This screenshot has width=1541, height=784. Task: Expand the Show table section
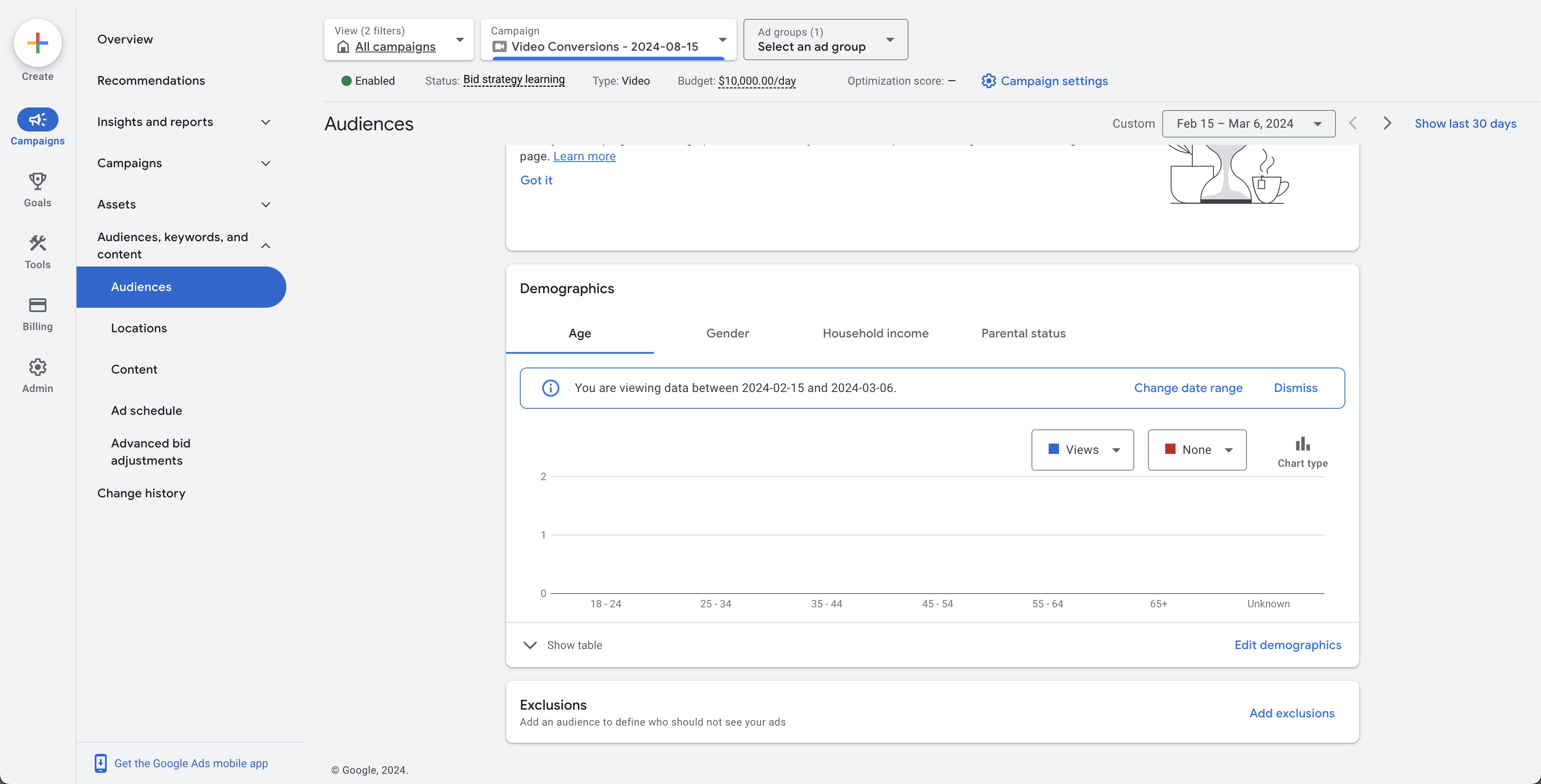tap(563, 645)
